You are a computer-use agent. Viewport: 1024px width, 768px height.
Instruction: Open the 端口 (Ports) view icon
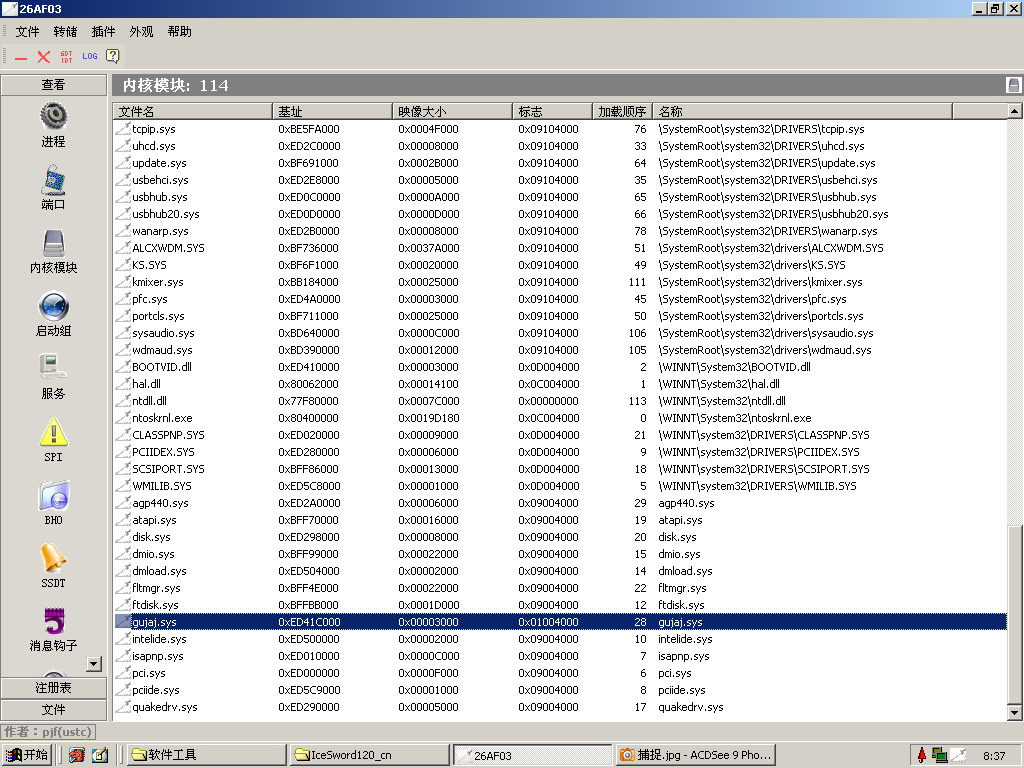(54, 180)
